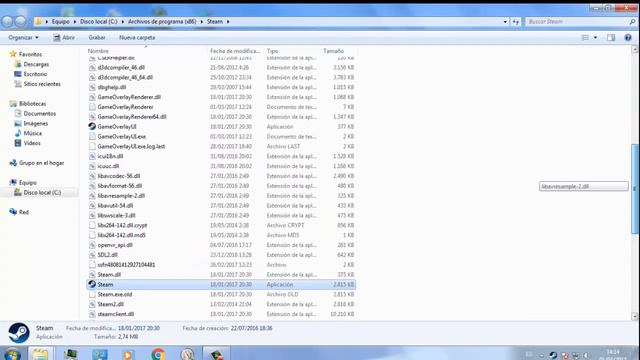Click the Grabar toolbar button
The height and width of the screenshot is (360, 640).
tap(97, 38)
